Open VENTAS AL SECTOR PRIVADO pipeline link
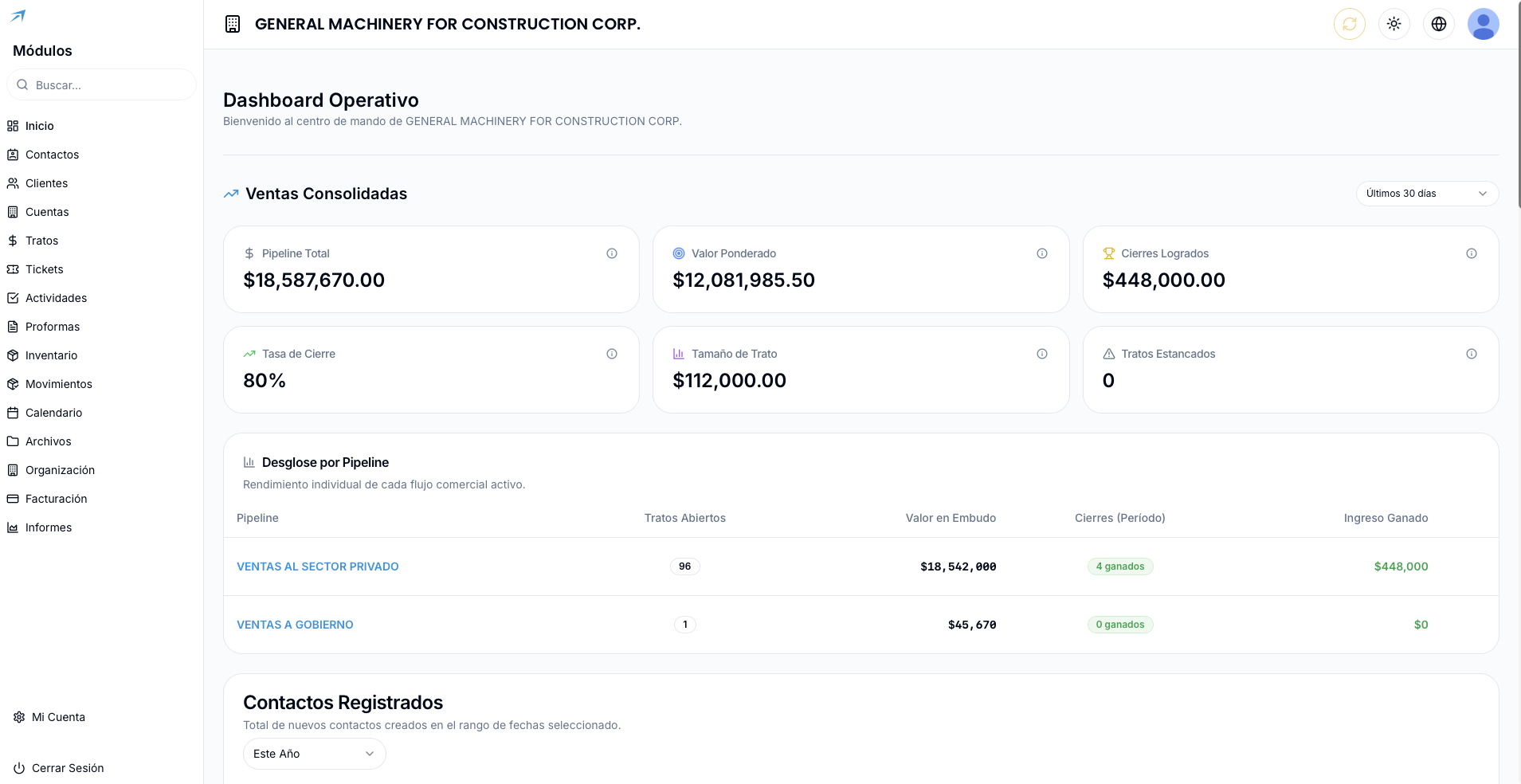The image size is (1521, 784). coord(318,566)
